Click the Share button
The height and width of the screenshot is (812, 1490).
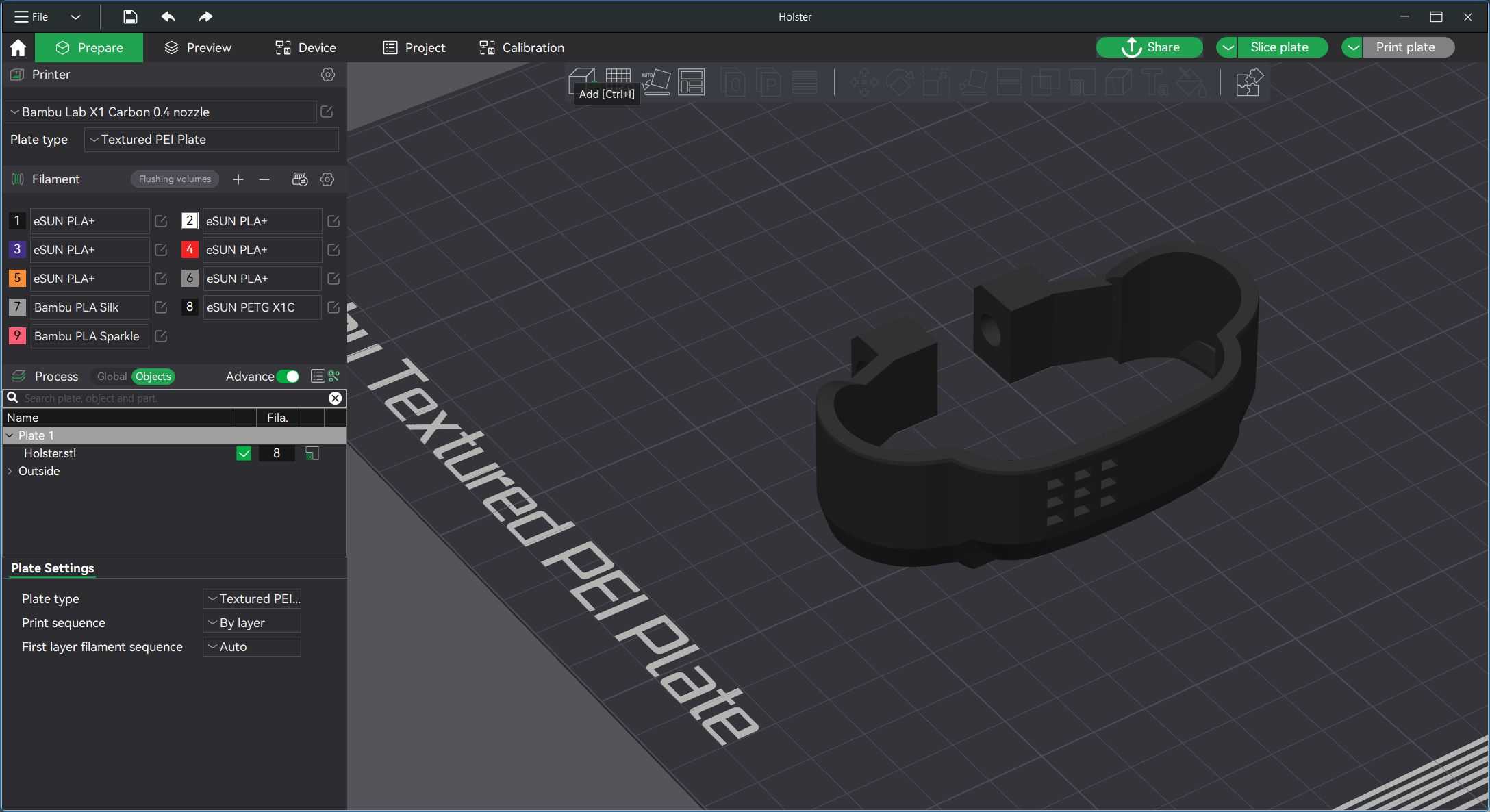point(1150,47)
